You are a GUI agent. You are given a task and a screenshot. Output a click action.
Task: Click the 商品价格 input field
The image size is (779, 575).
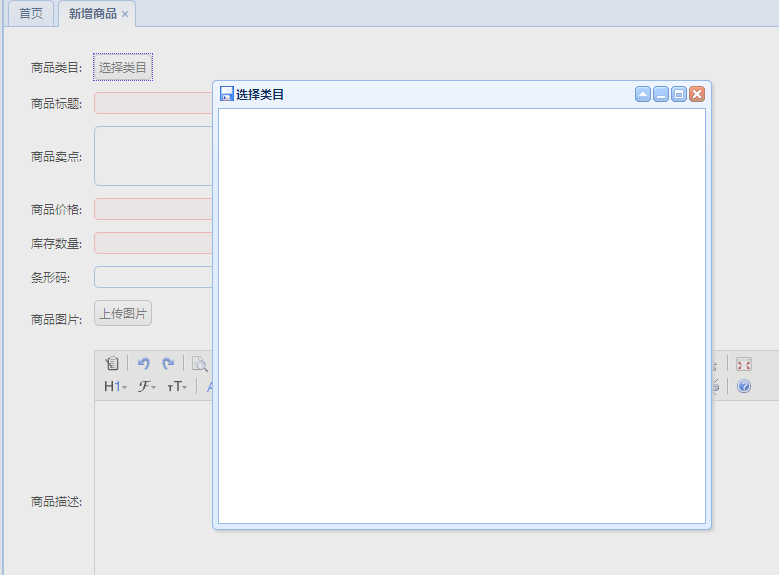click(x=153, y=209)
